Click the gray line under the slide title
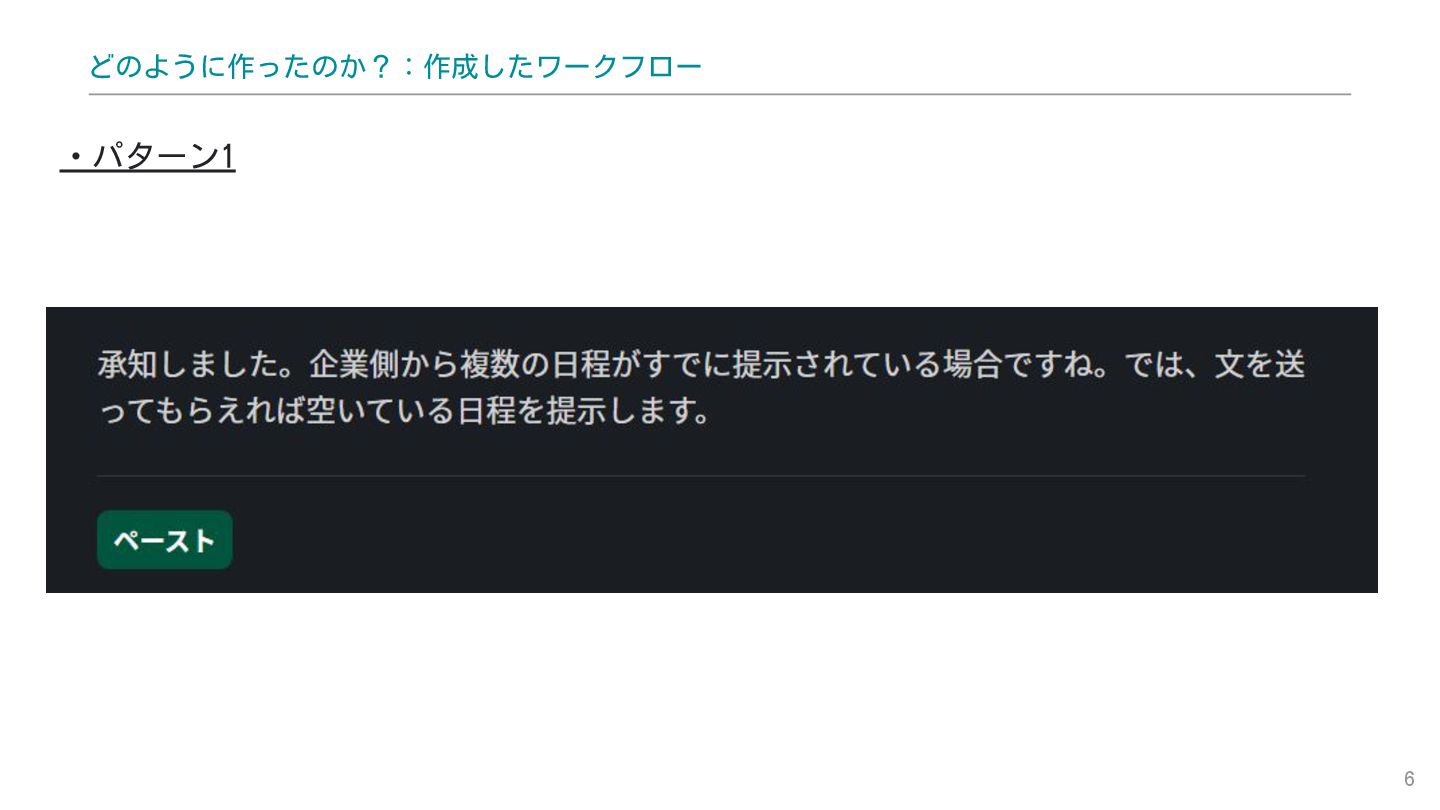This screenshot has height=810, width=1440. (720, 94)
